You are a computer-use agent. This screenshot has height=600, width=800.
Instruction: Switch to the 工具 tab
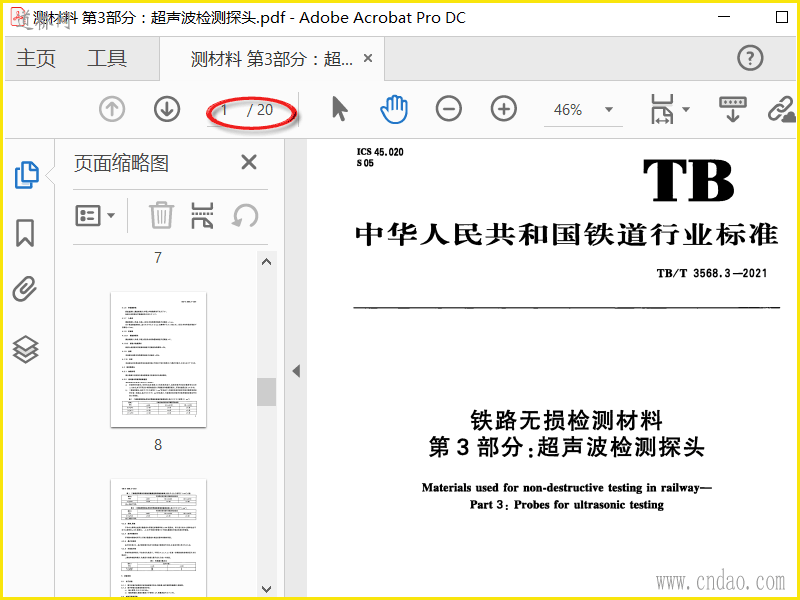click(x=107, y=58)
